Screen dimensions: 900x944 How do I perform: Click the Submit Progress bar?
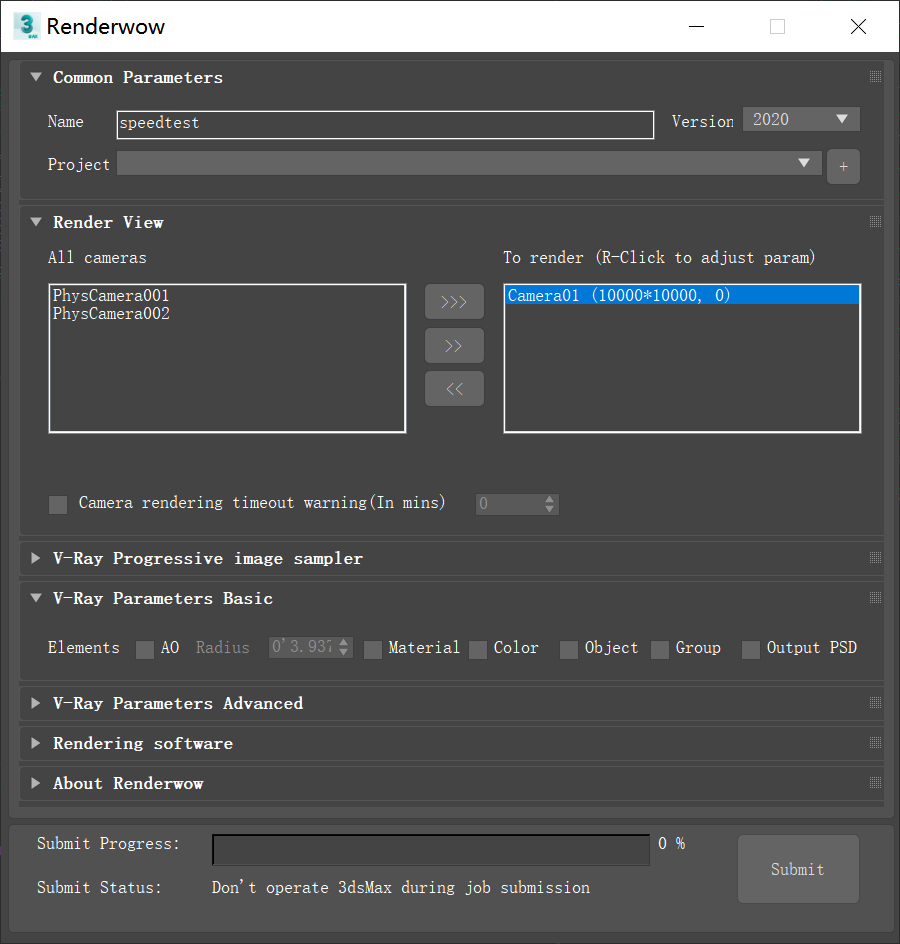431,850
